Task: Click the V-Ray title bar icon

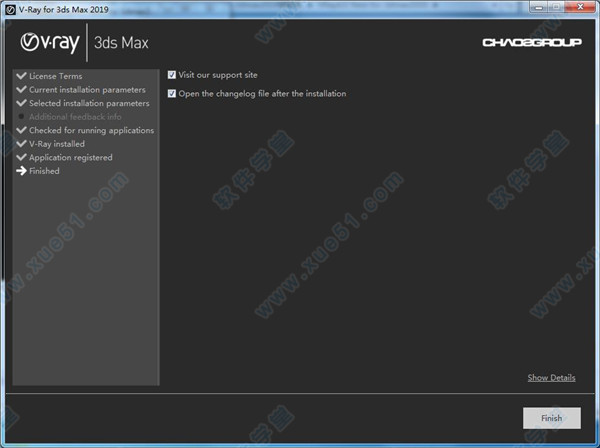Action: 10,10
